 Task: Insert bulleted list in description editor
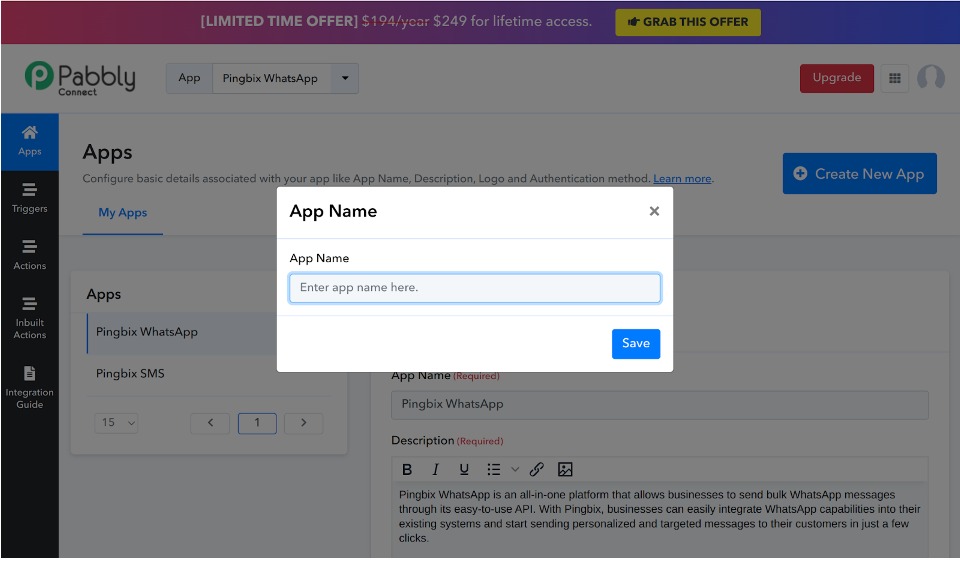(x=493, y=470)
